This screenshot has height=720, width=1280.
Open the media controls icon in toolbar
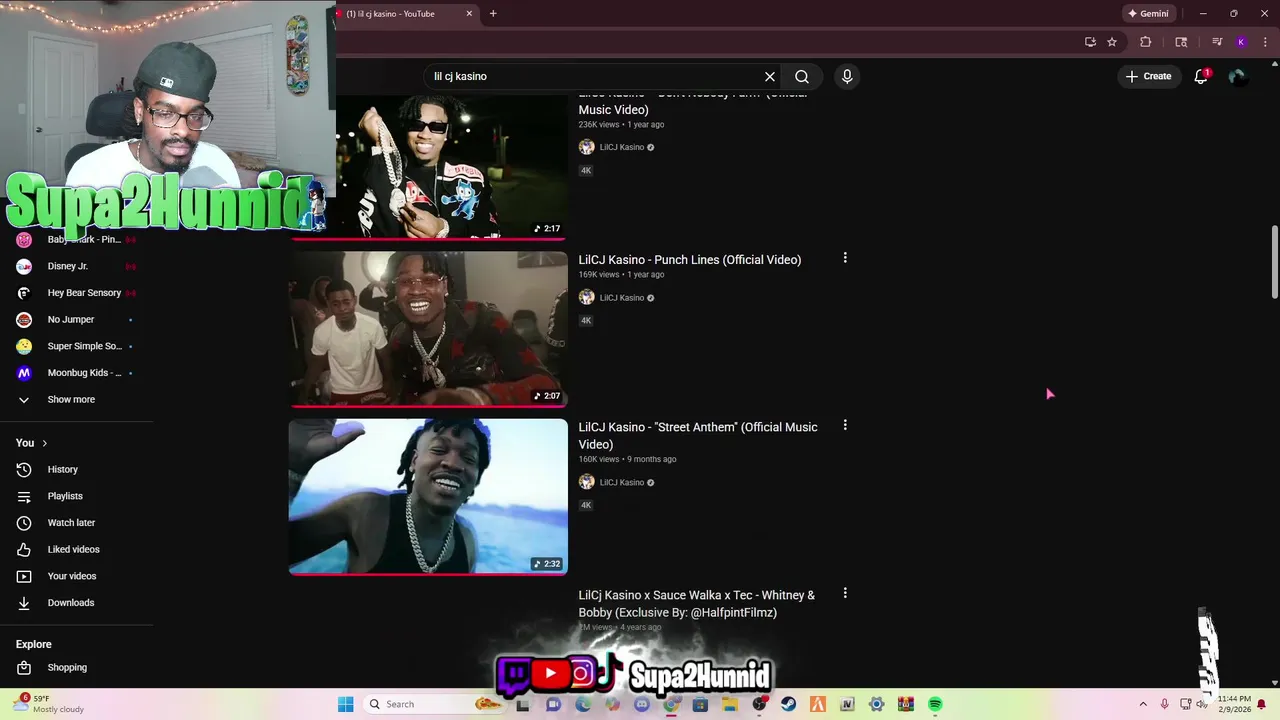click(1217, 42)
